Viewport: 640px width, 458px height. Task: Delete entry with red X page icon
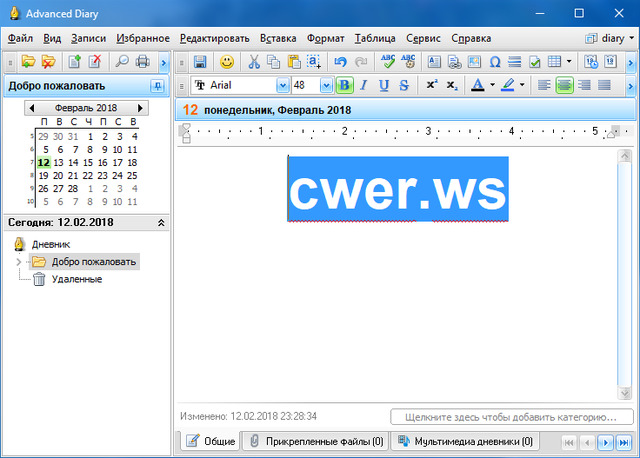click(95, 62)
